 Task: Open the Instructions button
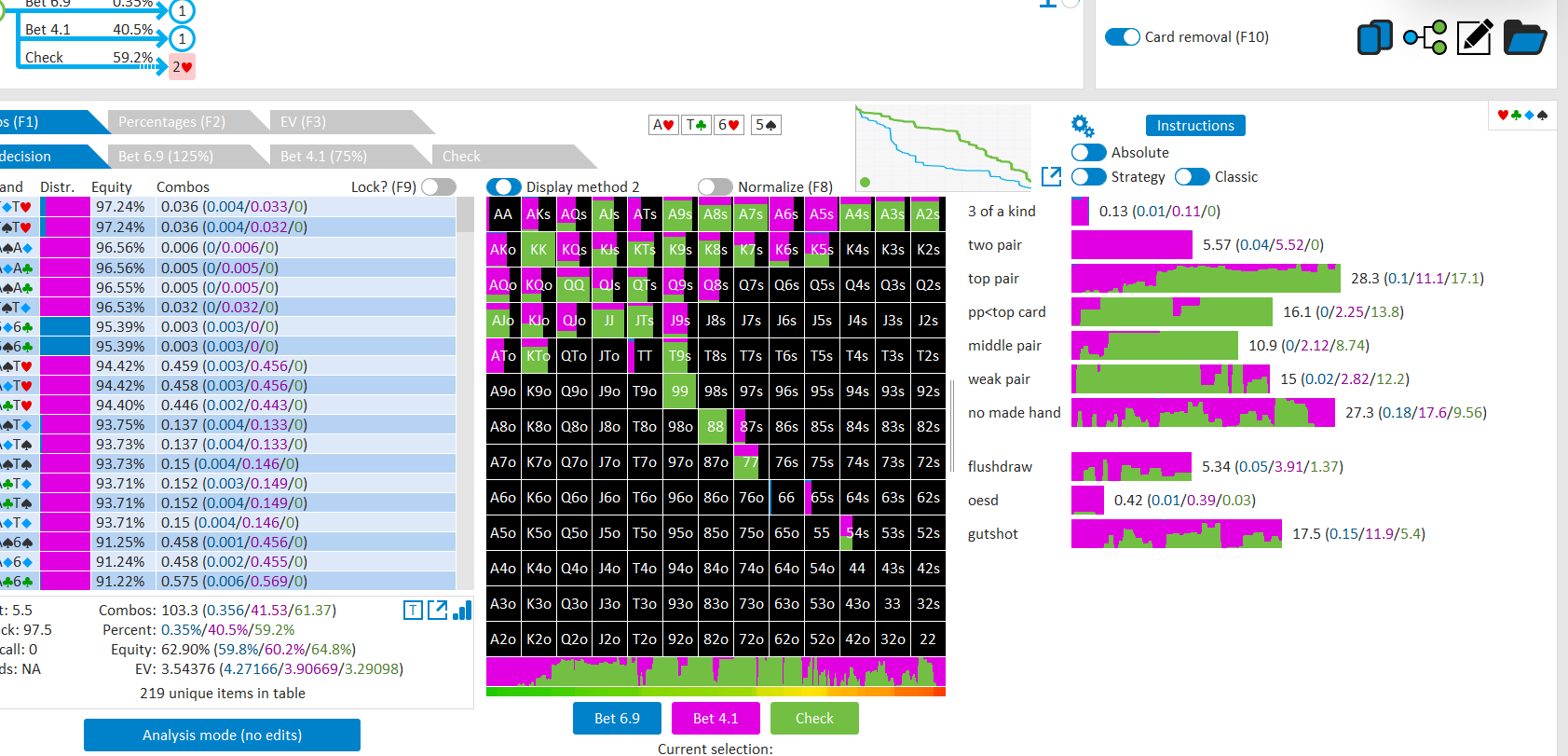click(1195, 126)
